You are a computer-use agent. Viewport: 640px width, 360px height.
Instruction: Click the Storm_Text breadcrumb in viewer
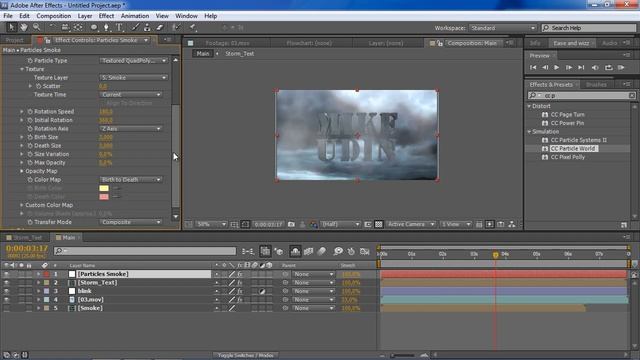[x=240, y=53]
